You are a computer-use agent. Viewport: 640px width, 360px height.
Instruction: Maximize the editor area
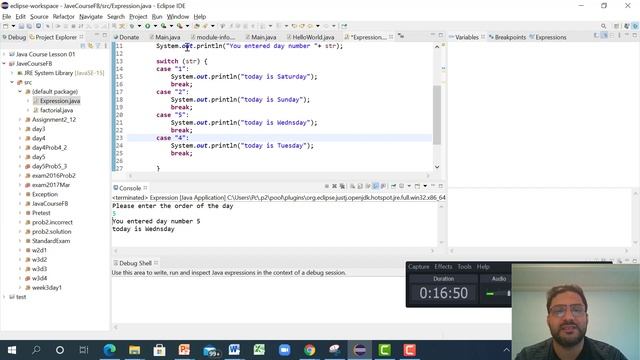(x=441, y=35)
